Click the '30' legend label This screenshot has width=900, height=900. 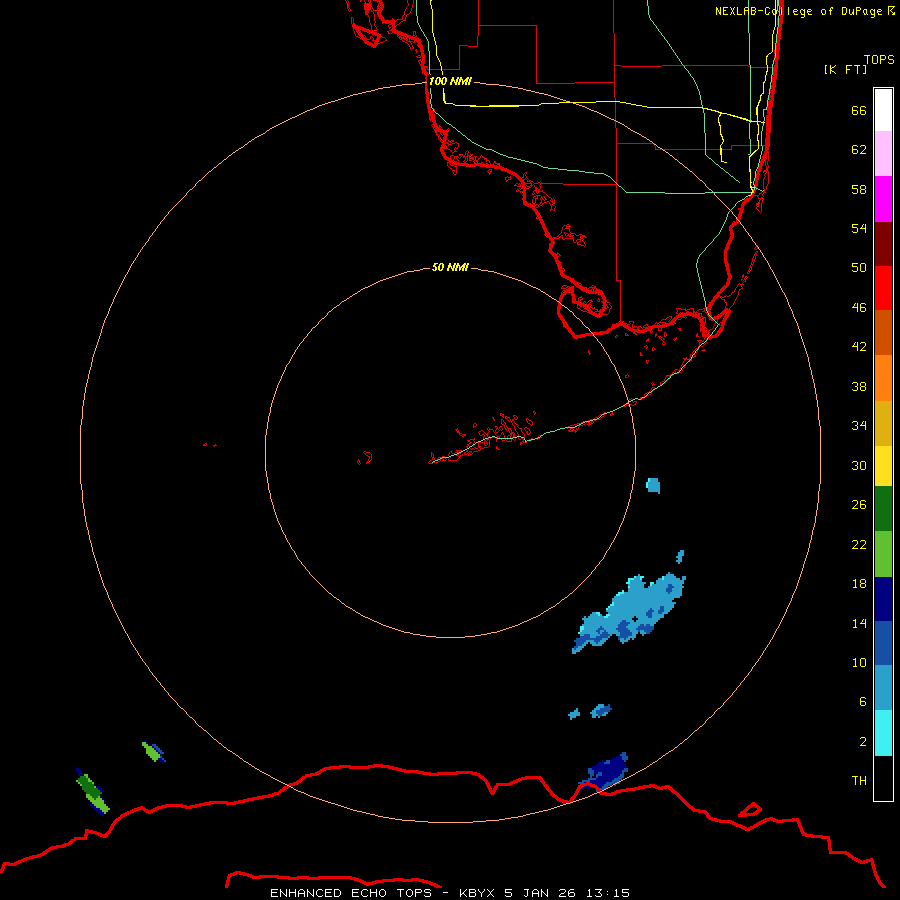point(859,465)
